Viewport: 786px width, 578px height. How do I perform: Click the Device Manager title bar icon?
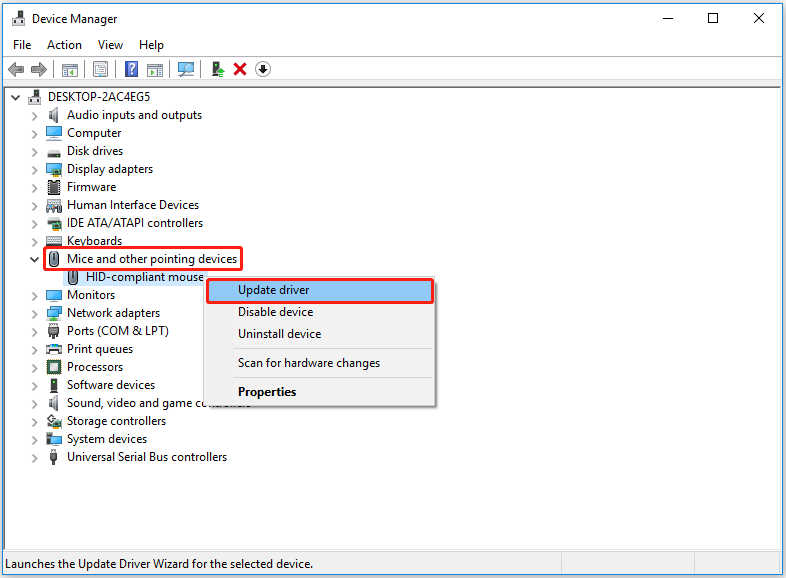click(19, 19)
